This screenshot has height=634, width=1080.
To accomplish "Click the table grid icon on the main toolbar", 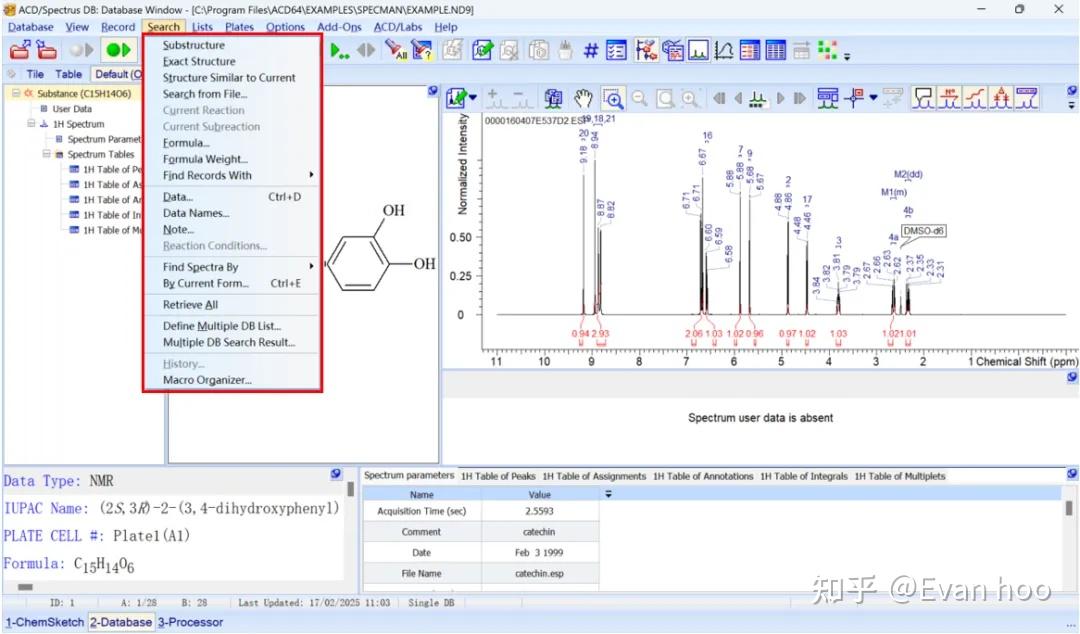I will coord(775,50).
